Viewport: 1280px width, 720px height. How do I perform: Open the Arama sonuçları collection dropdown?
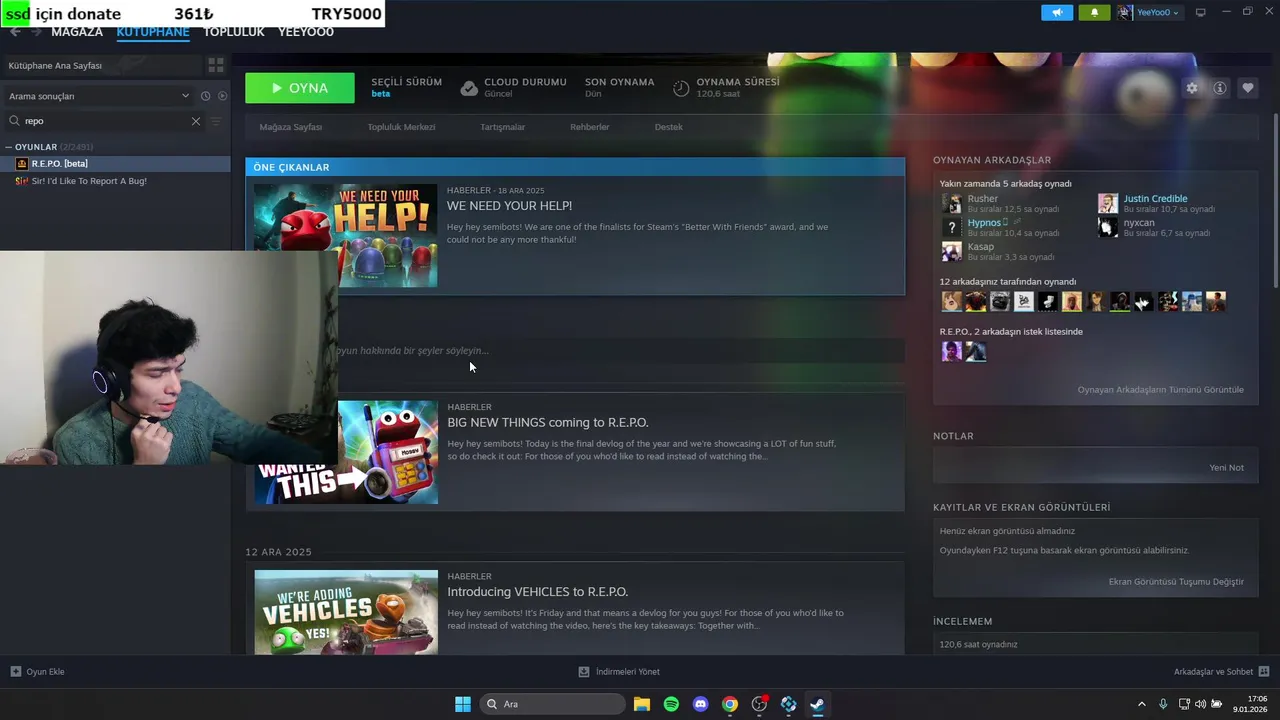(99, 96)
